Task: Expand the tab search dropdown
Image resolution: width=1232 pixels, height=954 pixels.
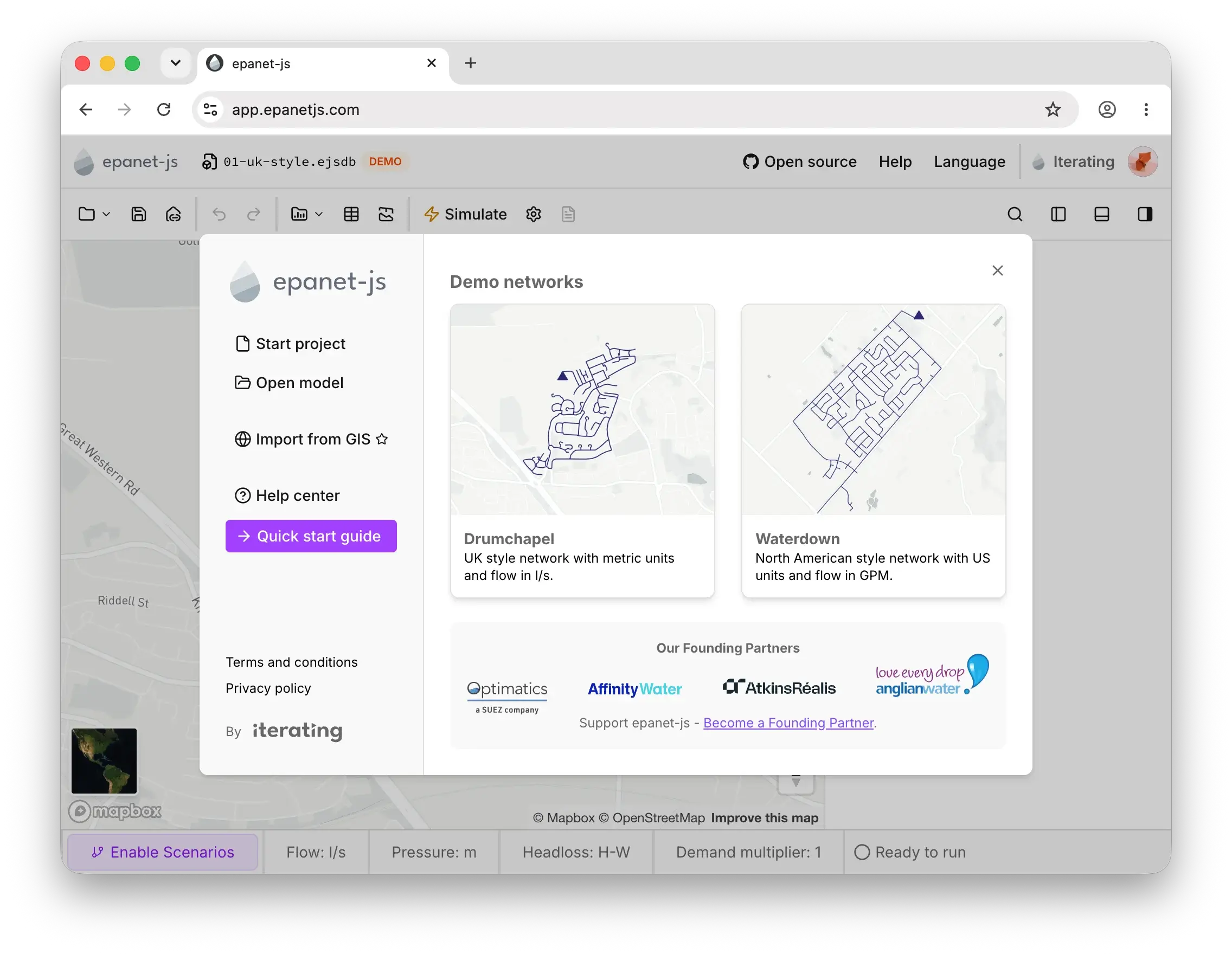Action: tap(176, 63)
